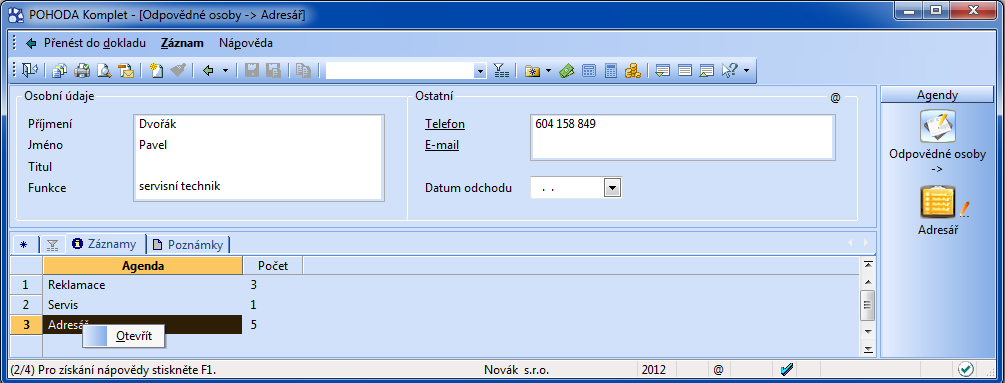The width and height of the screenshot is (1005, 383).
Task: Click the single floppy disk save icon
Action: (x=252, y=70)
